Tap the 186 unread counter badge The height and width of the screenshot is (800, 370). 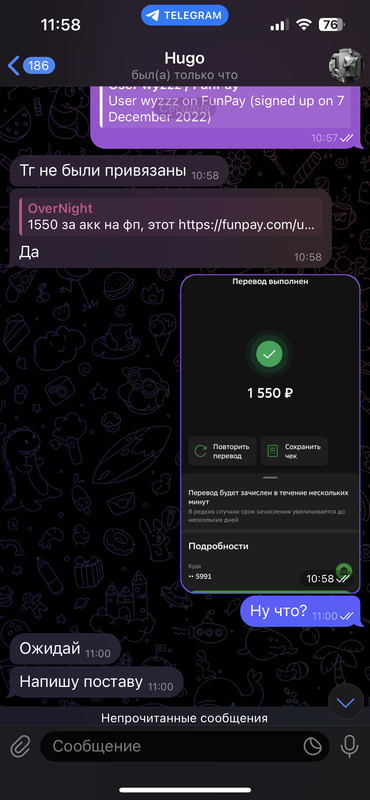pos(39,66)
